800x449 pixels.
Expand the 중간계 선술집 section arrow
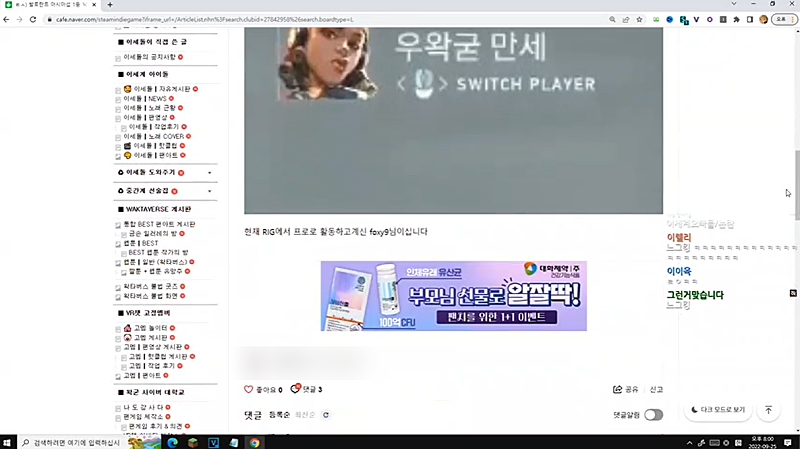click(x=210, y=191)
